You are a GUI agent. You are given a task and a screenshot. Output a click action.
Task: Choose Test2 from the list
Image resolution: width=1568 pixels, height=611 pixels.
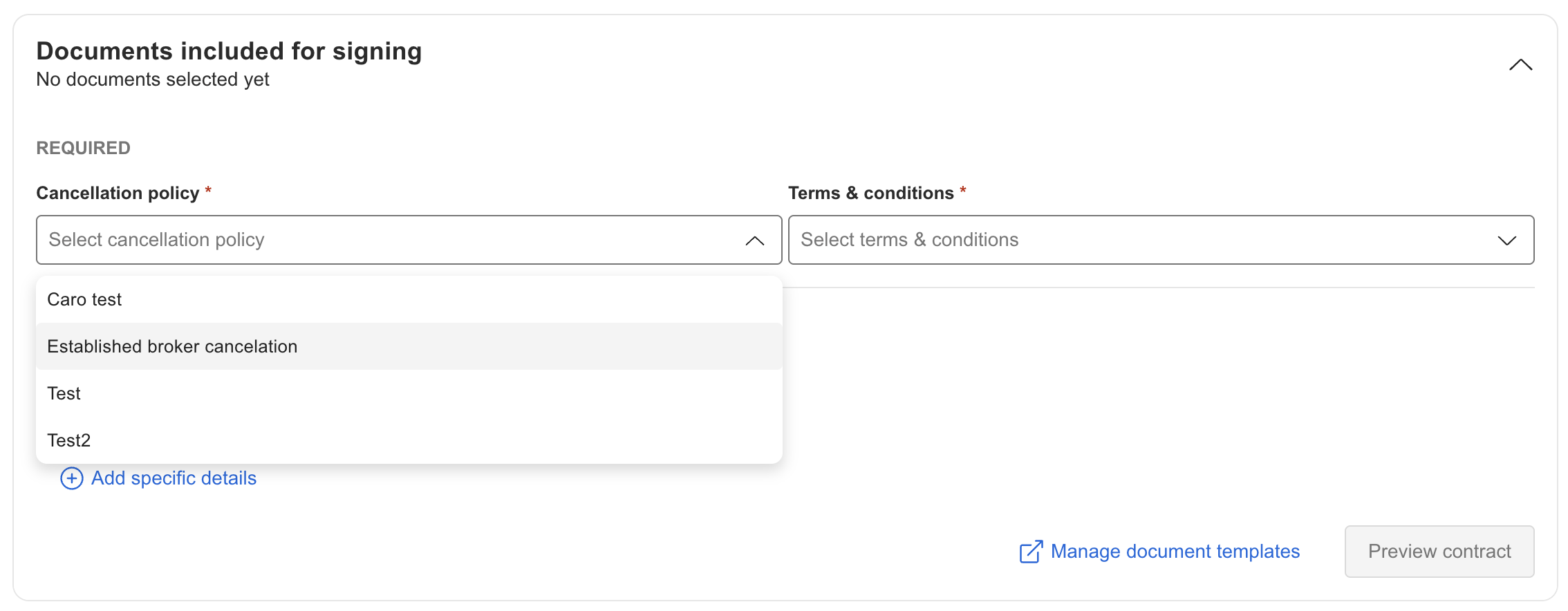409,440
